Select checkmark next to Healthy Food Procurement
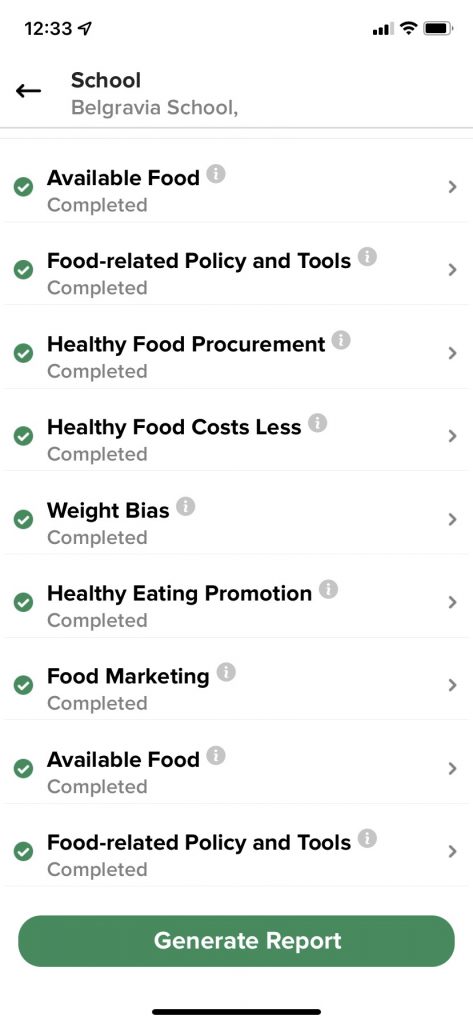The height and width of the screenshot is (1024, 473). (x=24, y=353)
